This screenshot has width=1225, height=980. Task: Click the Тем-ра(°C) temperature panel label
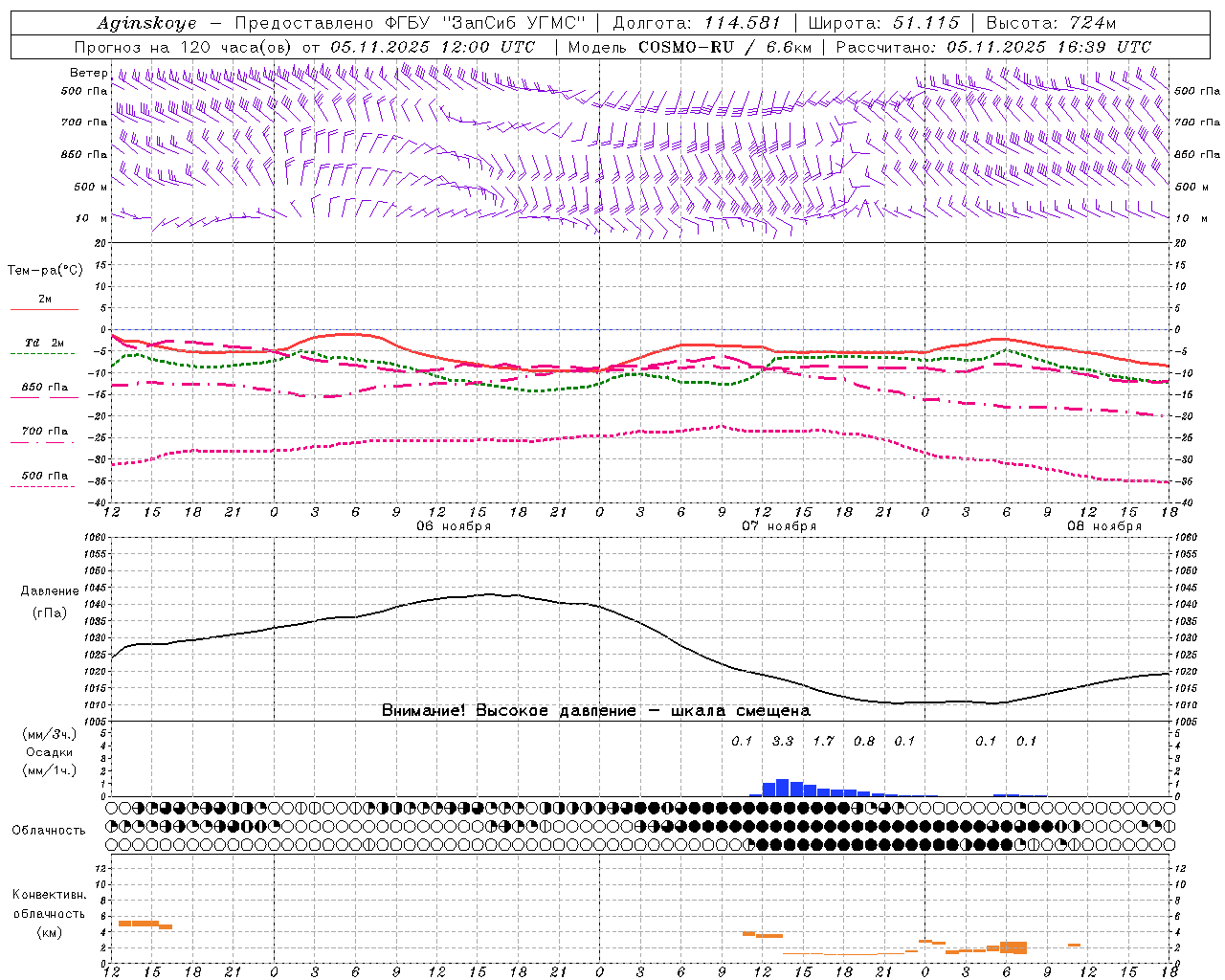(45, 271)
